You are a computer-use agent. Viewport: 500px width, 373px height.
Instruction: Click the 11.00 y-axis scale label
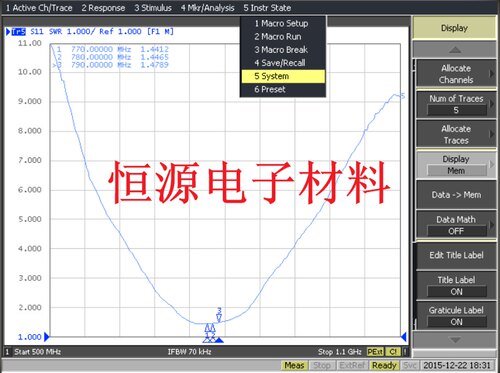coord(30,43)
